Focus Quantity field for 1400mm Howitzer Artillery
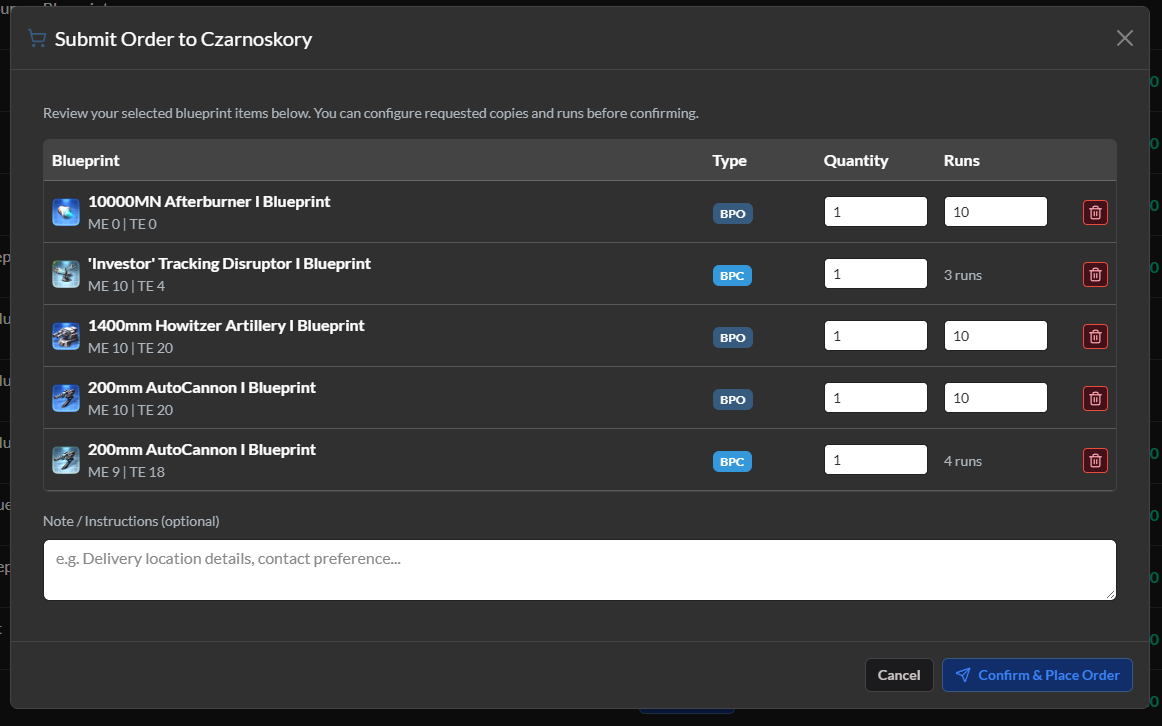Viewport: 1162px width, 726px height. click(875, 336)
